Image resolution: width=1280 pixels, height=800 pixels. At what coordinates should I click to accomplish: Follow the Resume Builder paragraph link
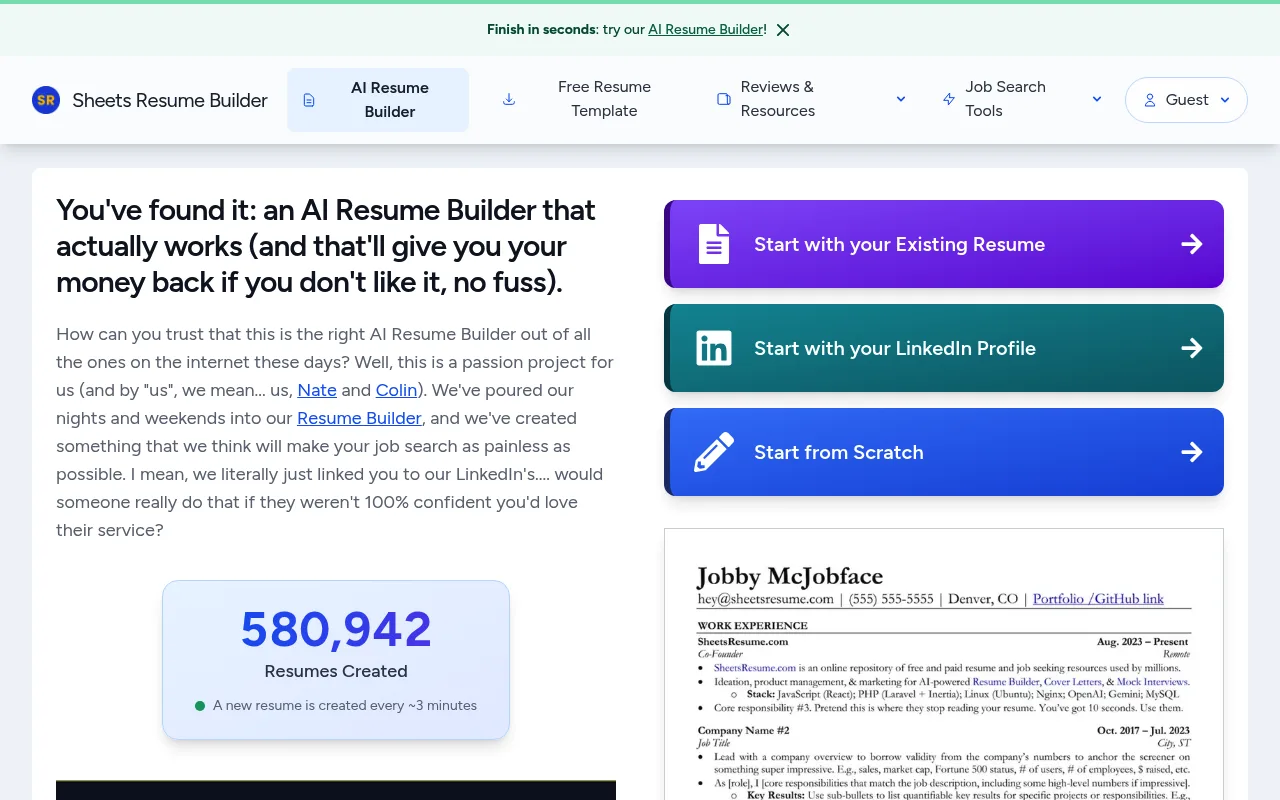point(359,418)
